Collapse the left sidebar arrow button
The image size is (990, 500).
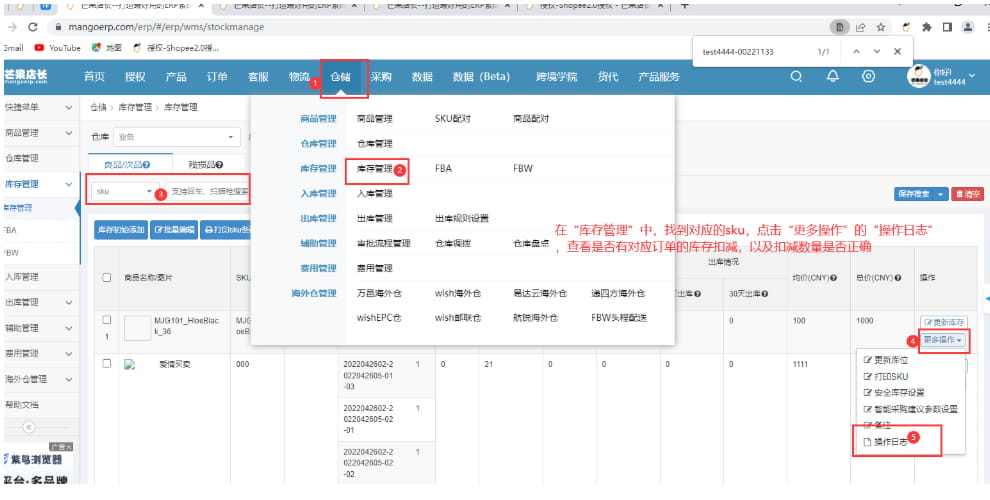(29, 427)
